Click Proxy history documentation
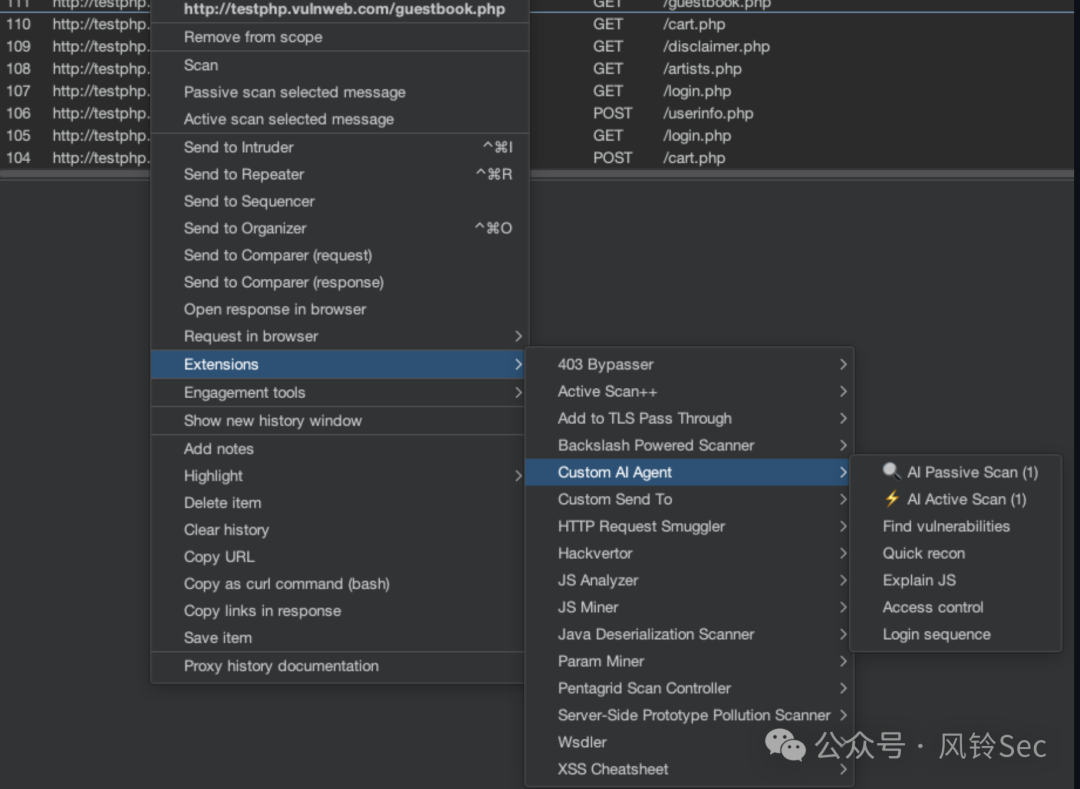This screenshot has height=789, width=1080. click(x=281, y=666)
